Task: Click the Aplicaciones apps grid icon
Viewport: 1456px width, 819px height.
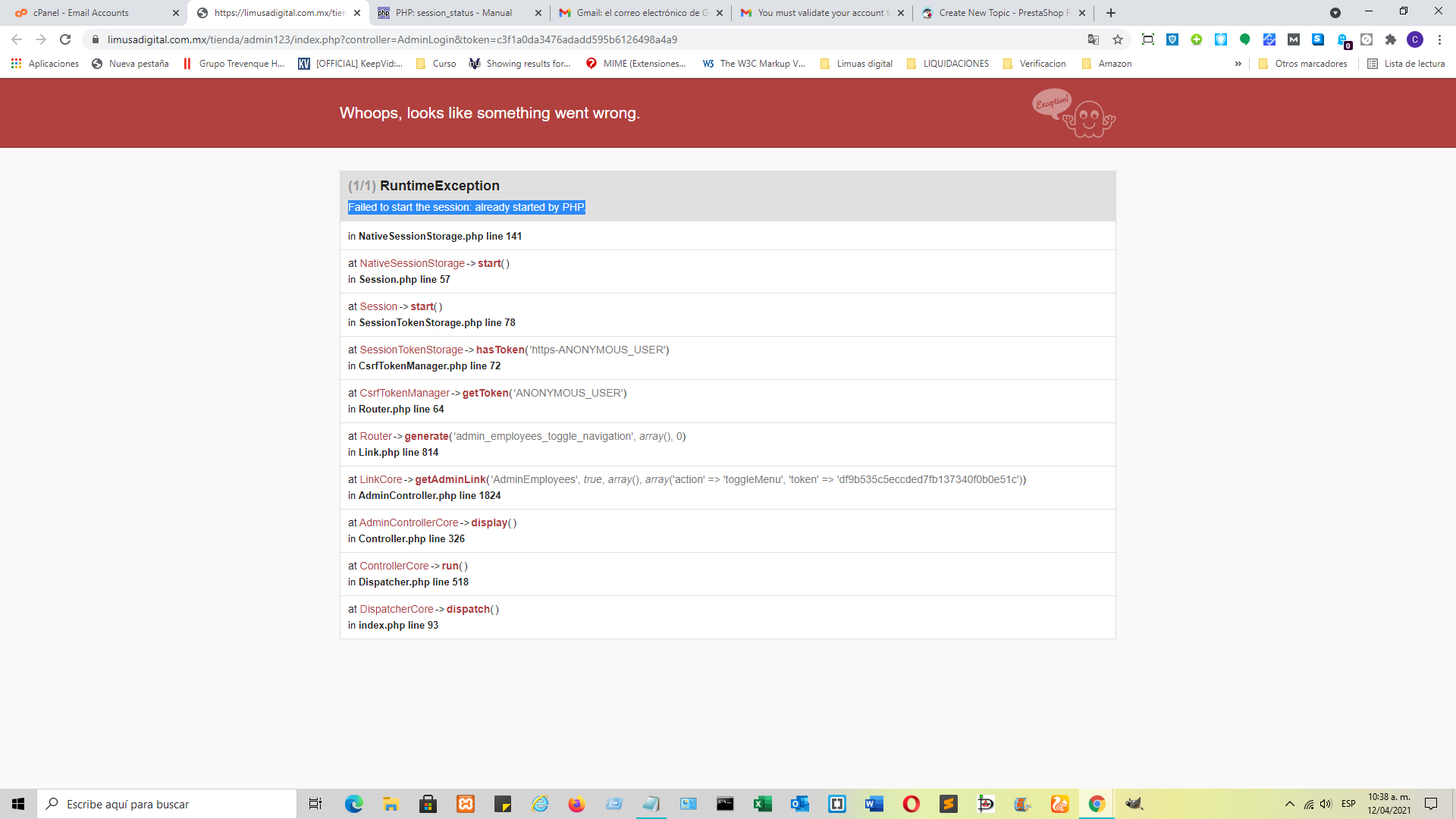Action: 16,64
